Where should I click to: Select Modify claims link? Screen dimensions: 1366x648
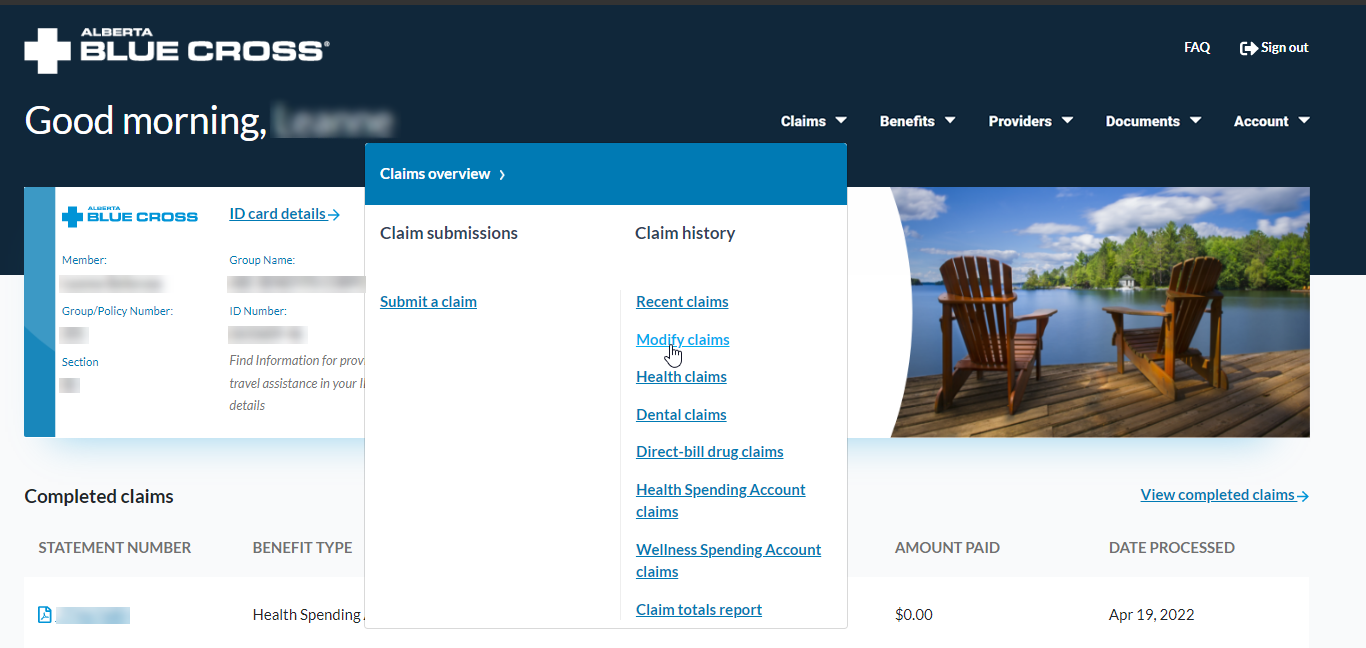point(683,339)
